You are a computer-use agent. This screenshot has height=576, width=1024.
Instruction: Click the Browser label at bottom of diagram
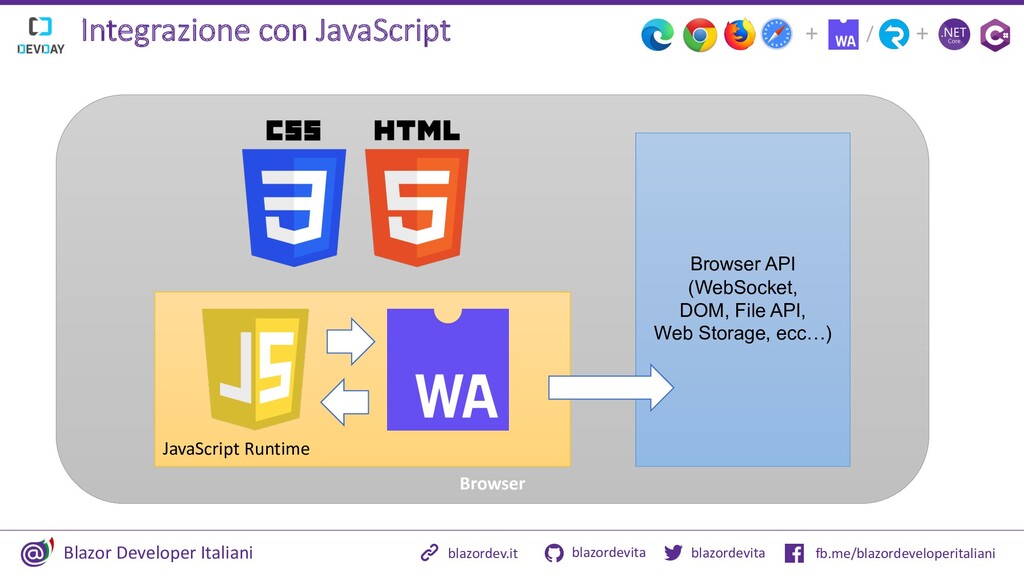492,483
